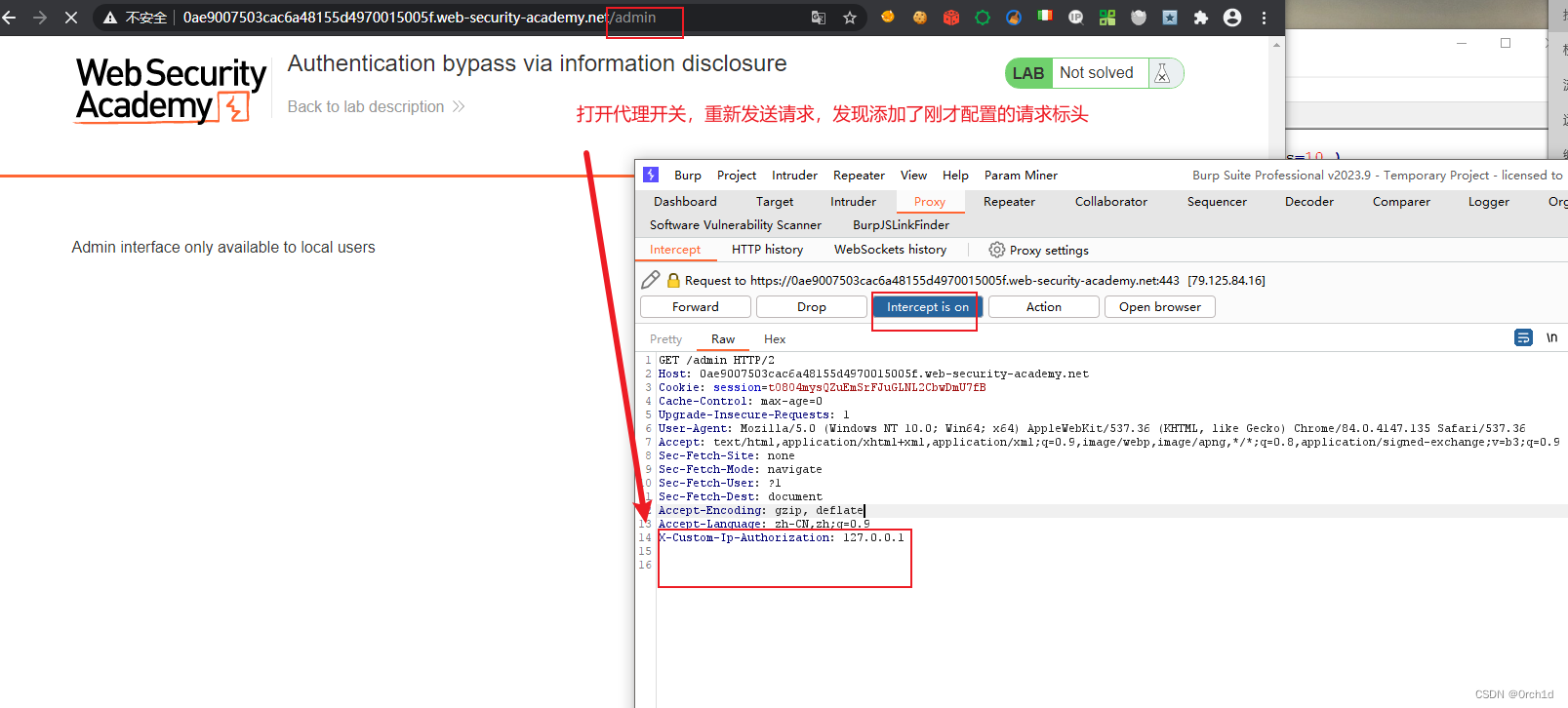Switch the request view to Hex
1568x708 pixels.
pos(775,339)
